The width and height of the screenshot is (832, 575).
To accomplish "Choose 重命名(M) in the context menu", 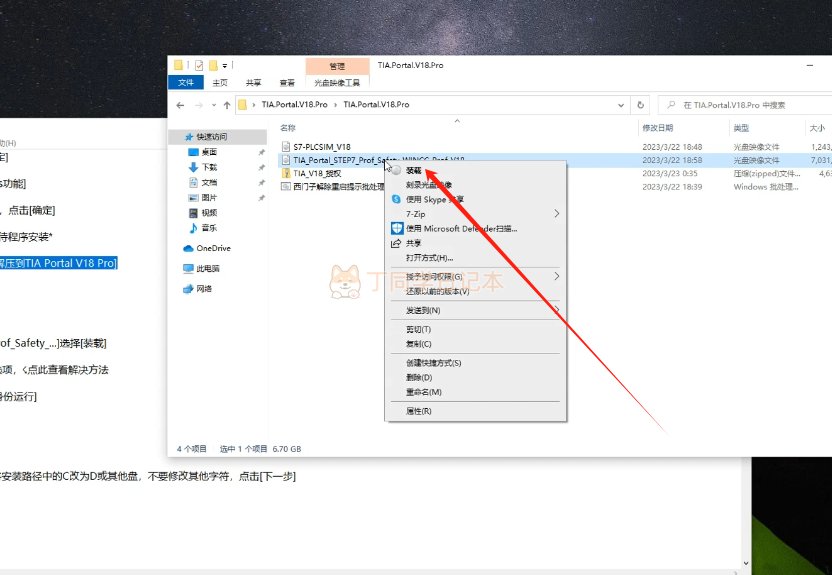I will pyautogui.click(x=475, y=392).
